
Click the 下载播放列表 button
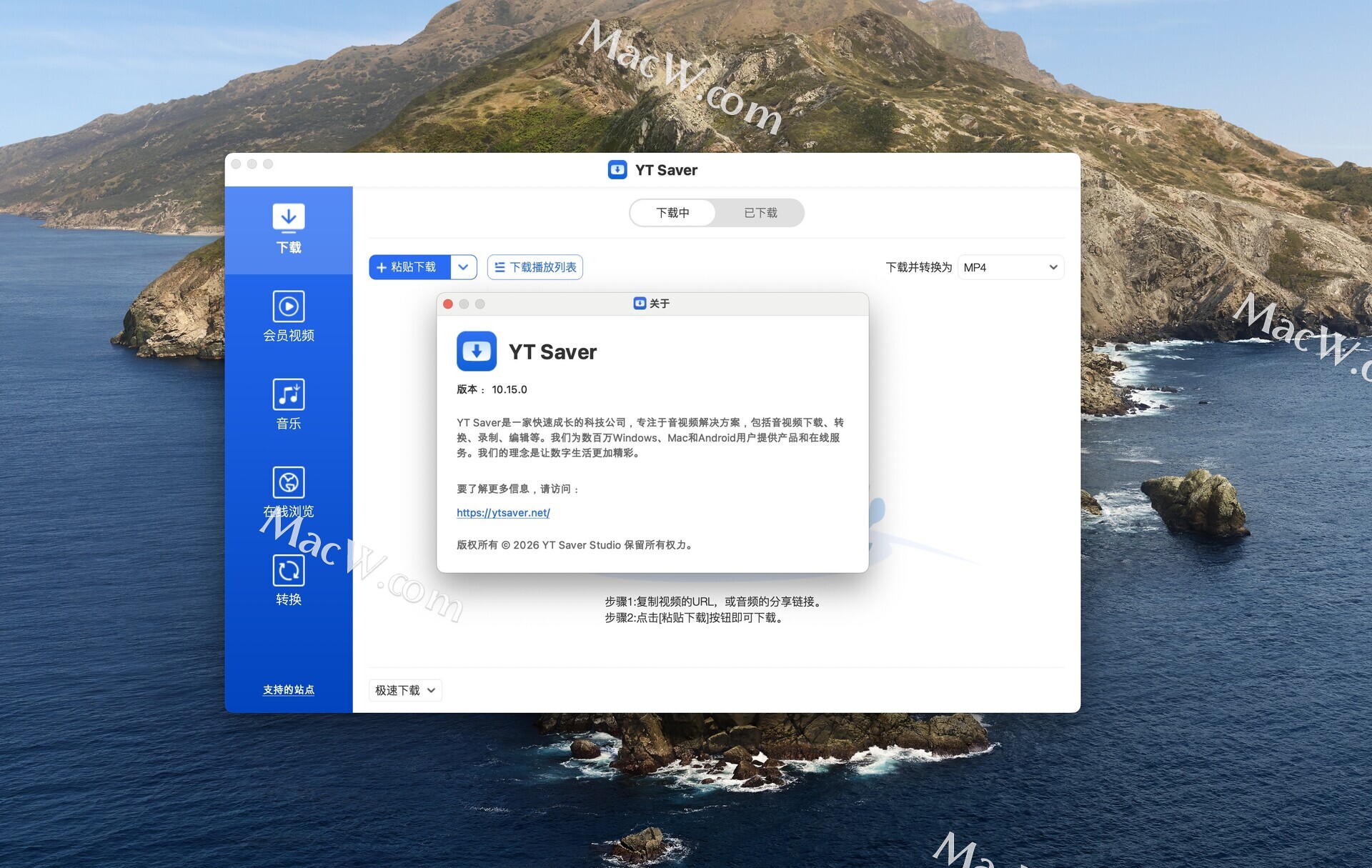pos(535,267)
